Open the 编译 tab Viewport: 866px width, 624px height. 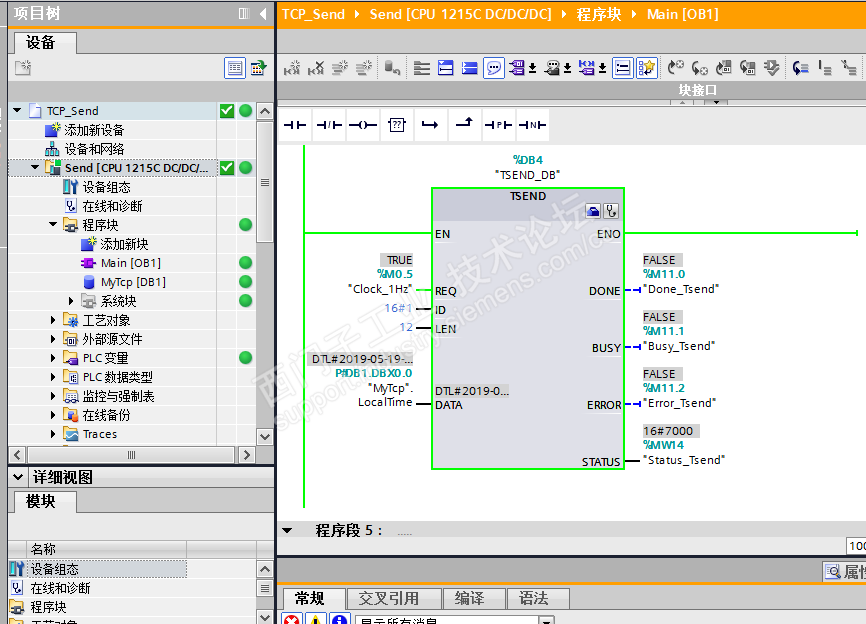click(469, 598)
